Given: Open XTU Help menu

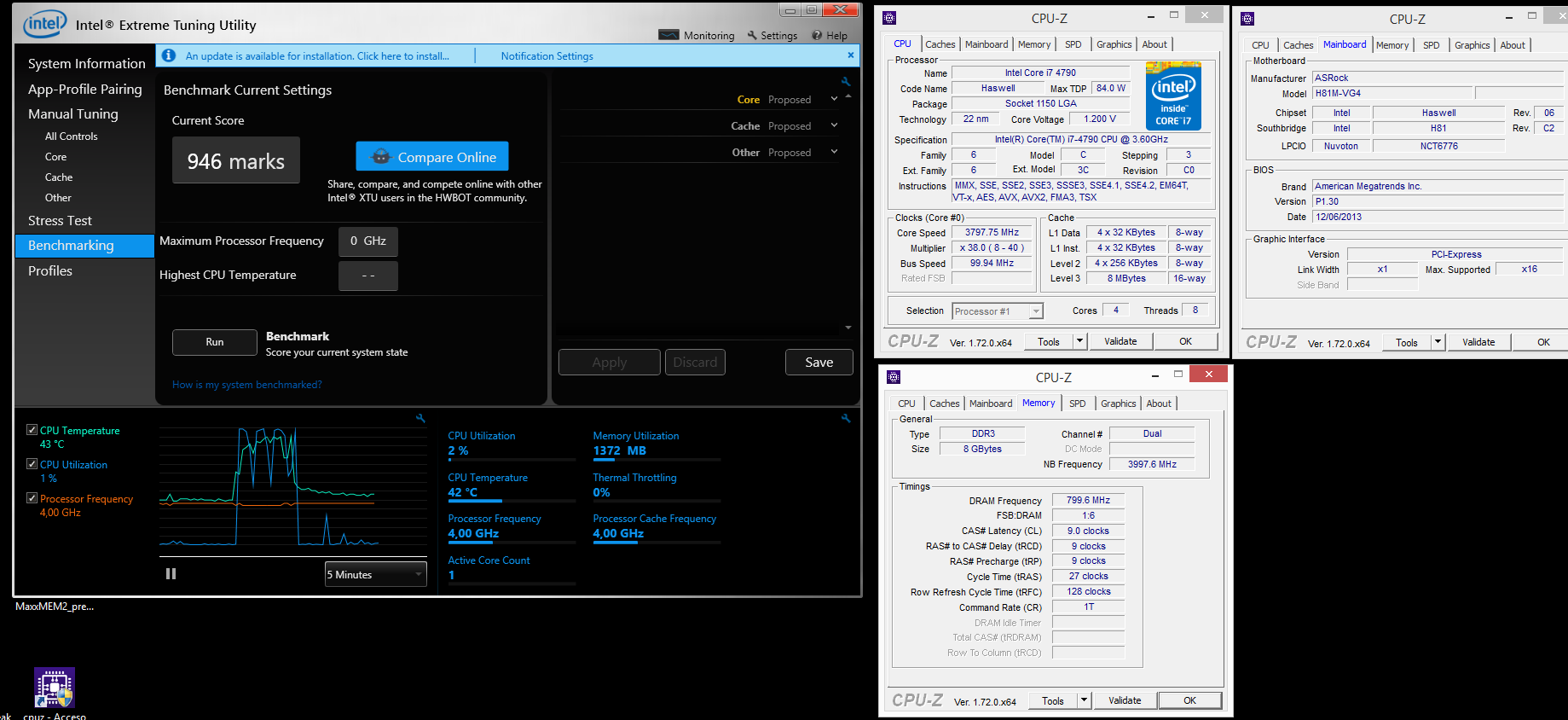Looking at the screenshot, I should [829, 35].
